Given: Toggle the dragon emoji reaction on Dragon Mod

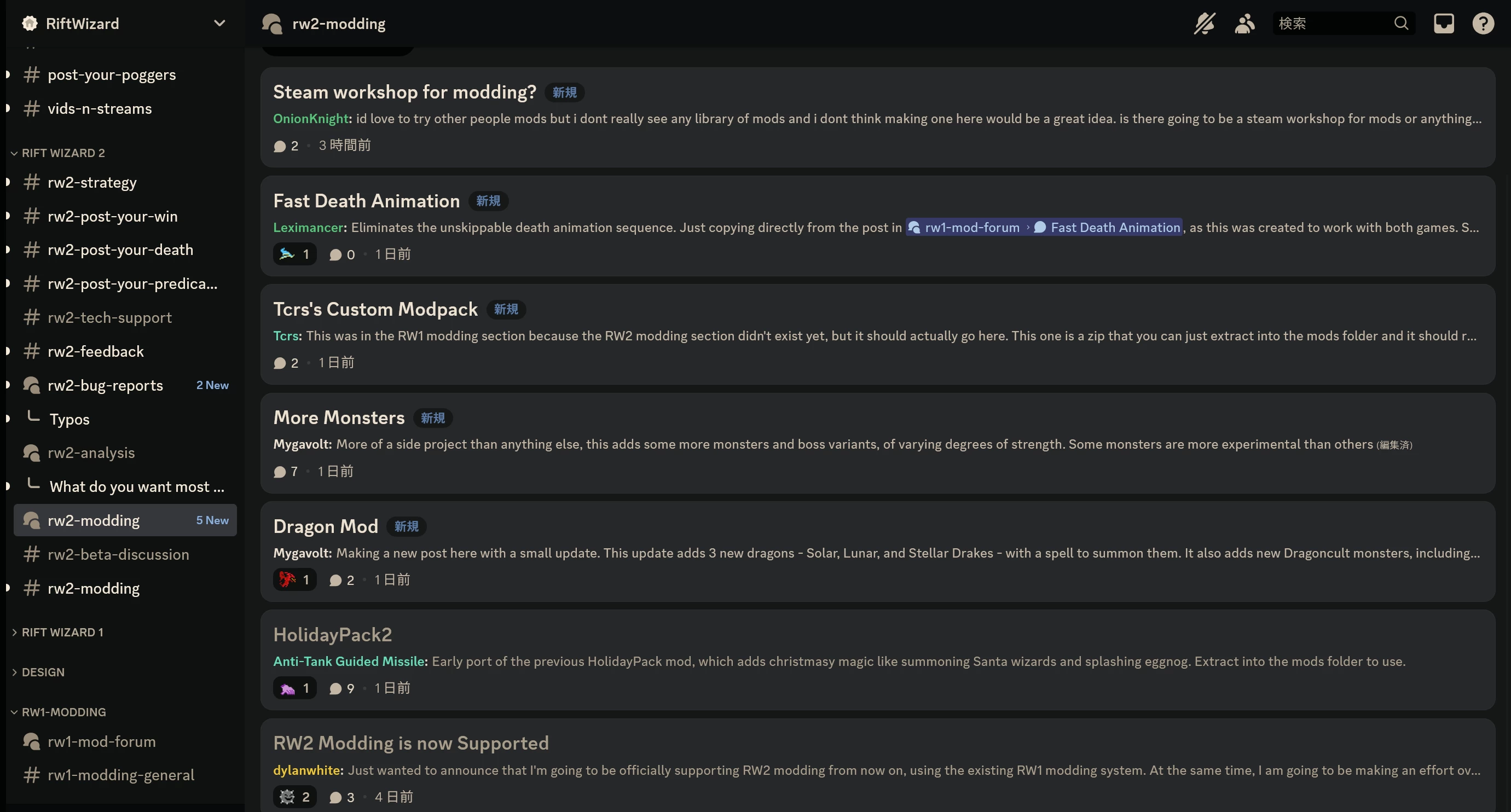Looking at the screenshot, I should pos(294,580).
